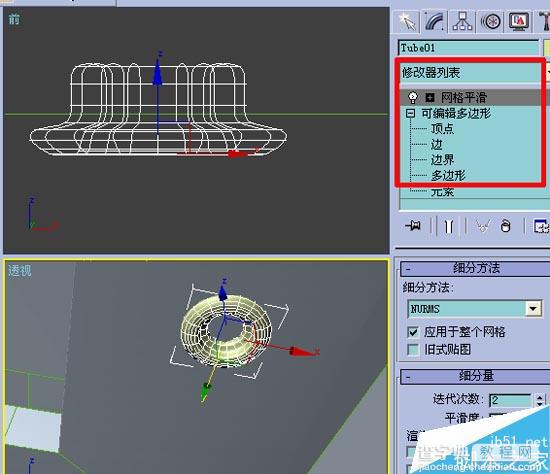
Task: Open the Hierarchy command panel tab
Action: (462, 21)
